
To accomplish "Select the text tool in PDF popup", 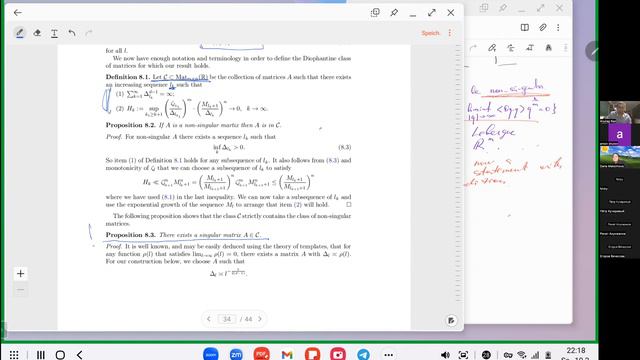I will [54, 33].
